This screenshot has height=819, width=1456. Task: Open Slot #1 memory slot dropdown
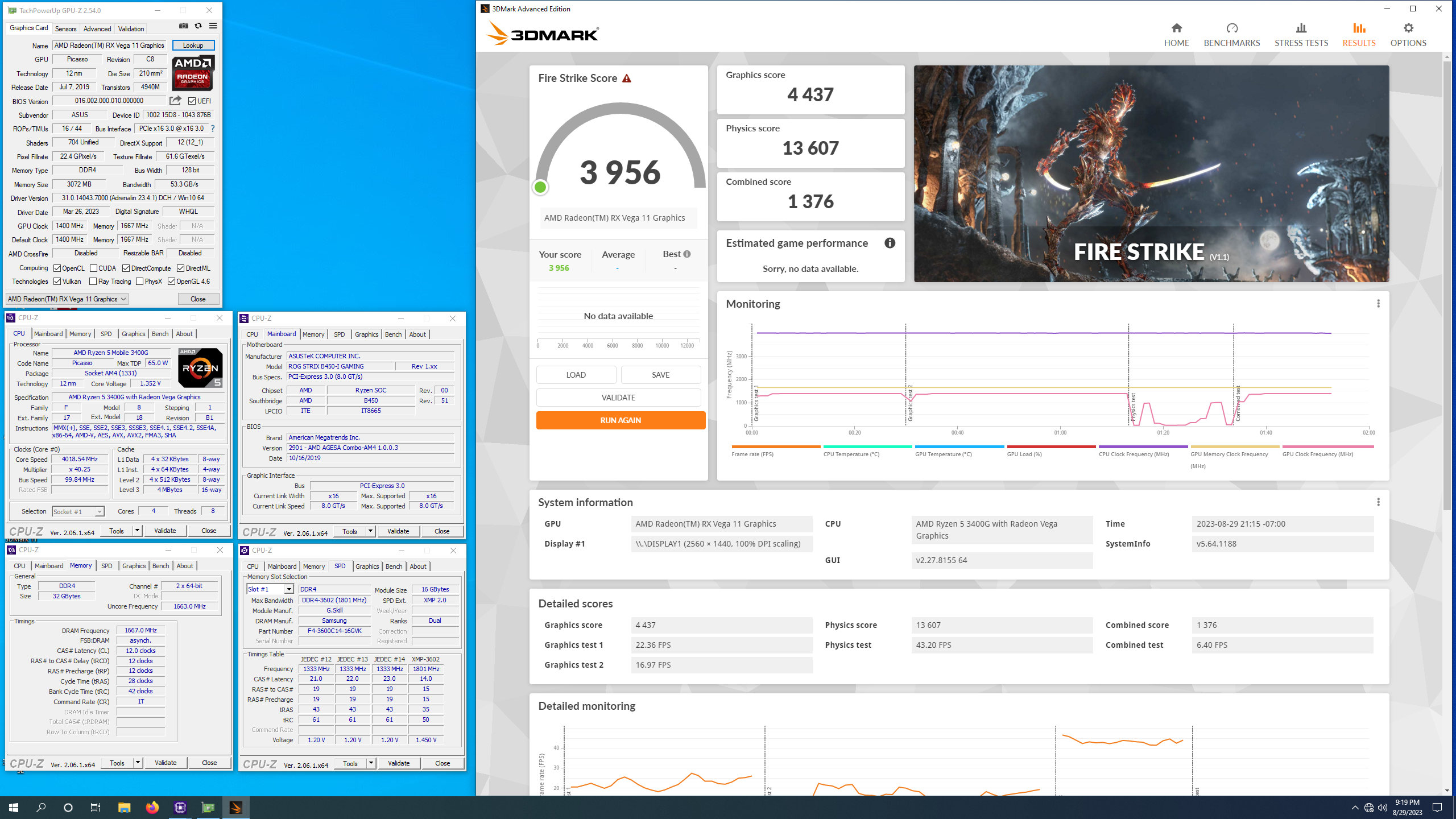coord(270,589)
